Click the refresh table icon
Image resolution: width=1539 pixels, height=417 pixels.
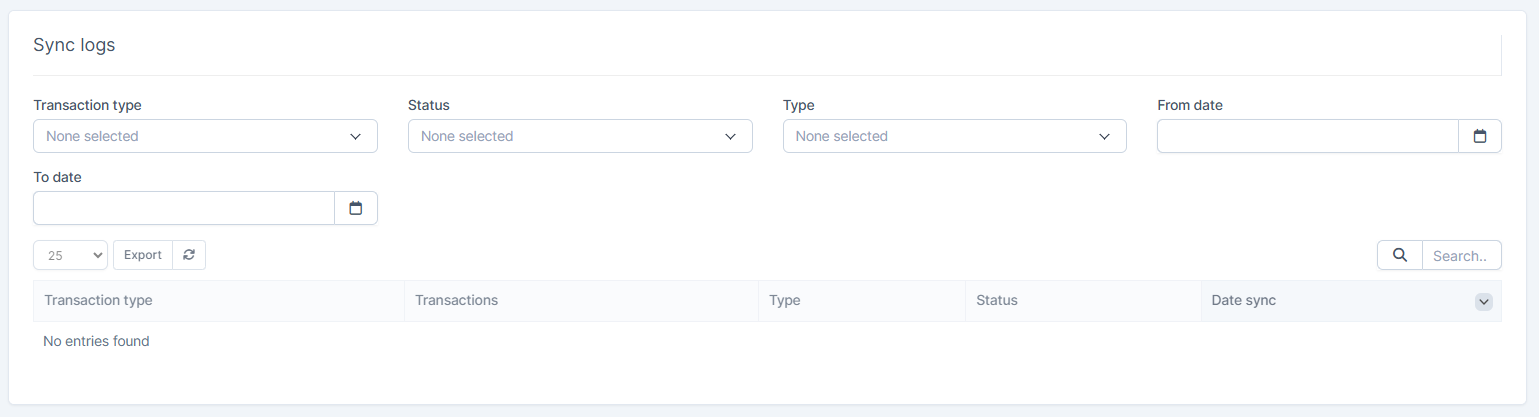coord(189,255)
